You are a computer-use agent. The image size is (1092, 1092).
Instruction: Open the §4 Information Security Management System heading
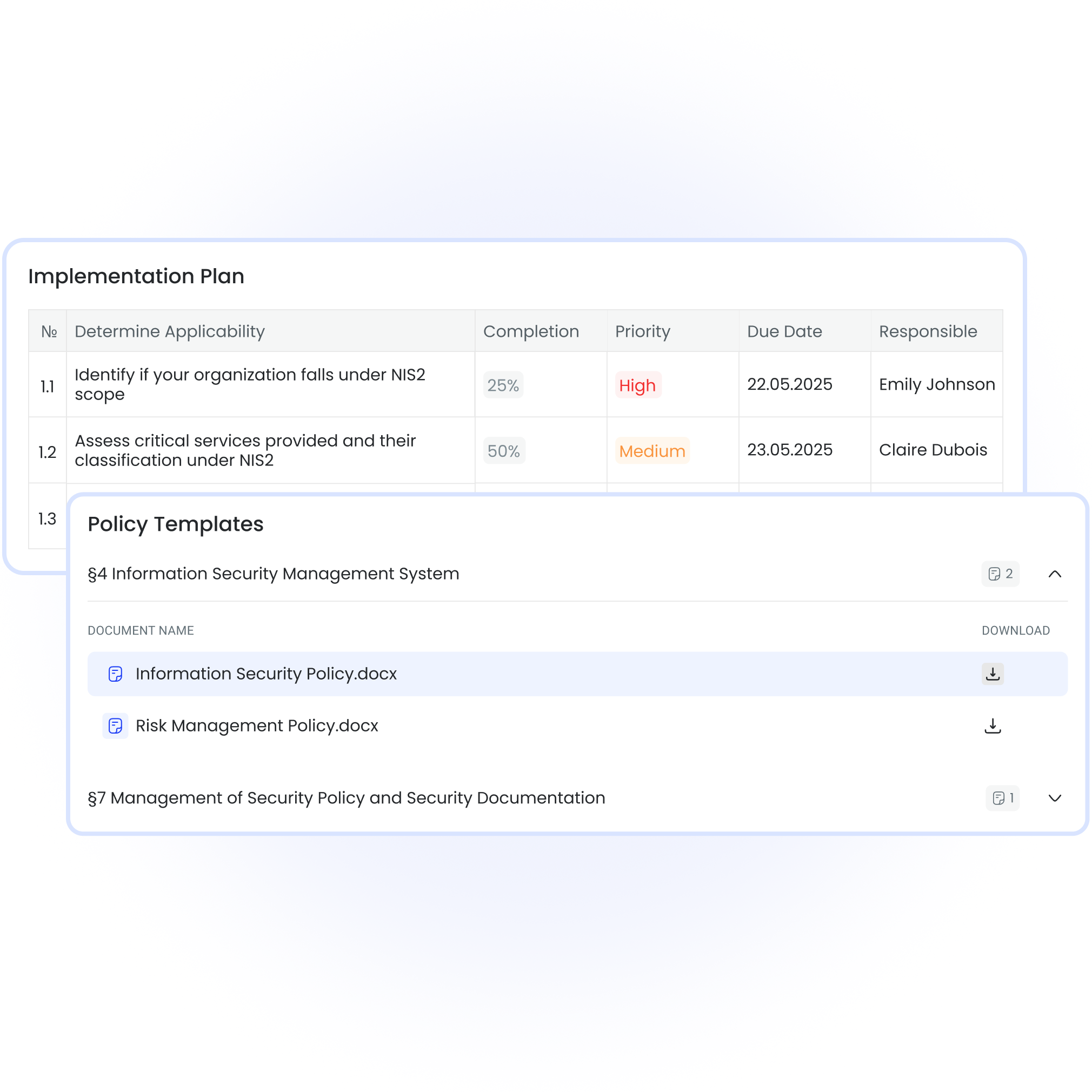click(x=274, y=574)
